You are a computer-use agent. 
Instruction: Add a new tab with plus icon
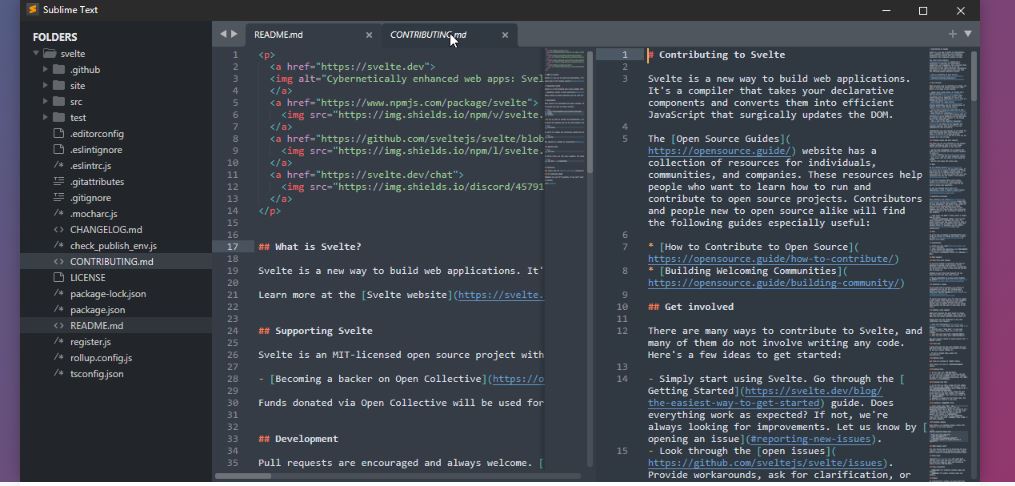pos(952,34)
